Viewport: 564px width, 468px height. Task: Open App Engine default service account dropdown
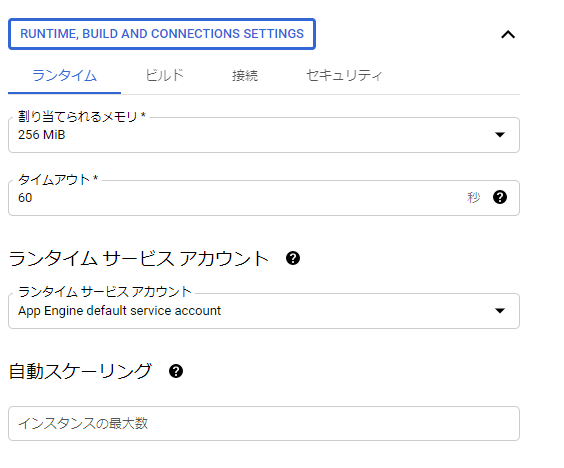tap(264, 311)
